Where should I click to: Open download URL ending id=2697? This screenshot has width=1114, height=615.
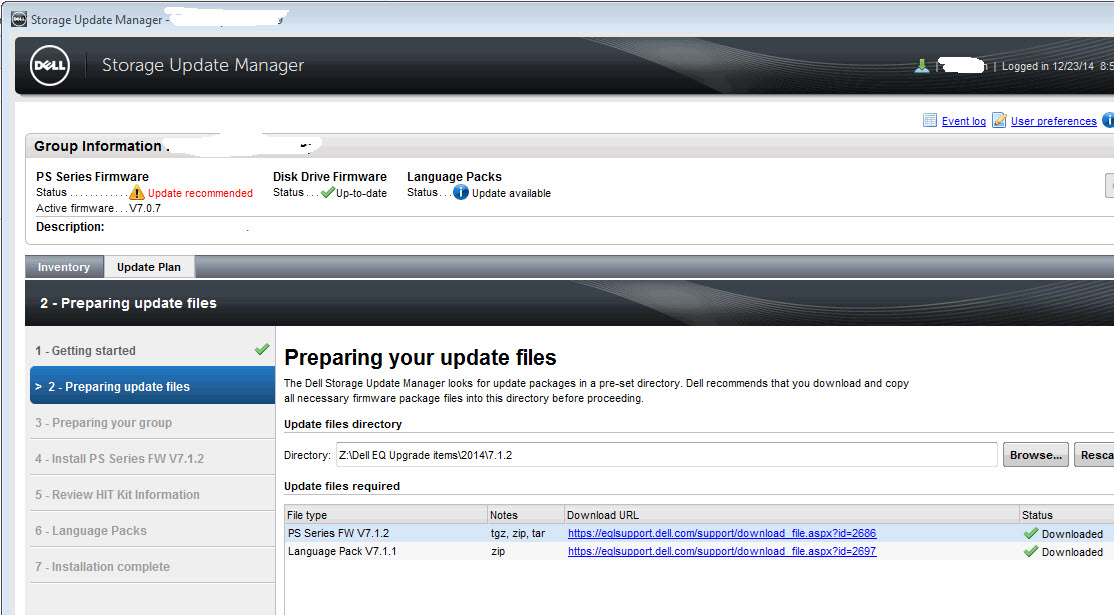point(722,551)
